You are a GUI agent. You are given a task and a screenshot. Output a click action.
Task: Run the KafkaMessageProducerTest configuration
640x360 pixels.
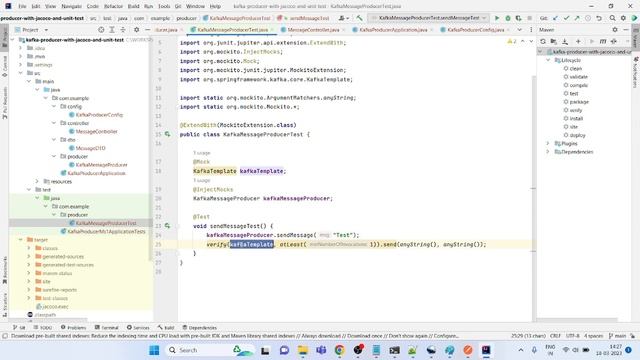point(497,18)
